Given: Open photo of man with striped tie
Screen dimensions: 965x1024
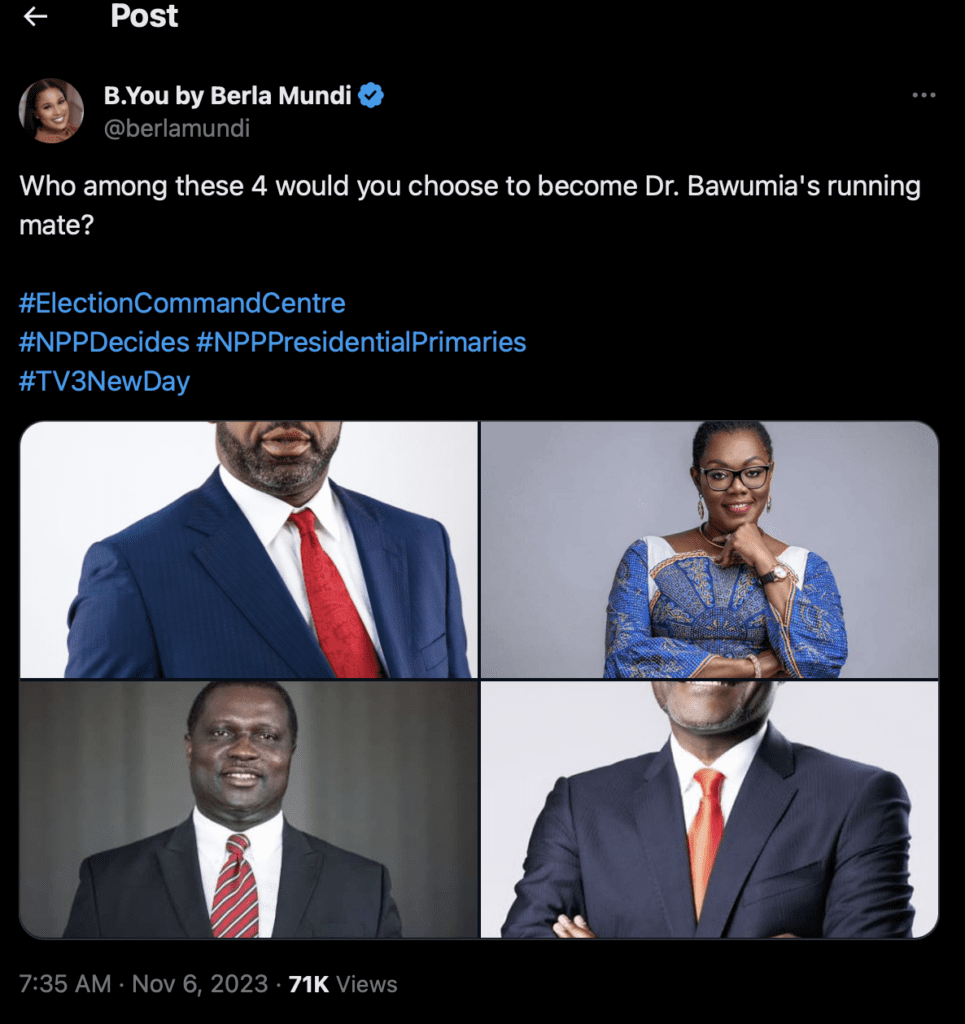Looking at the screenshot, I should point(249,809).
